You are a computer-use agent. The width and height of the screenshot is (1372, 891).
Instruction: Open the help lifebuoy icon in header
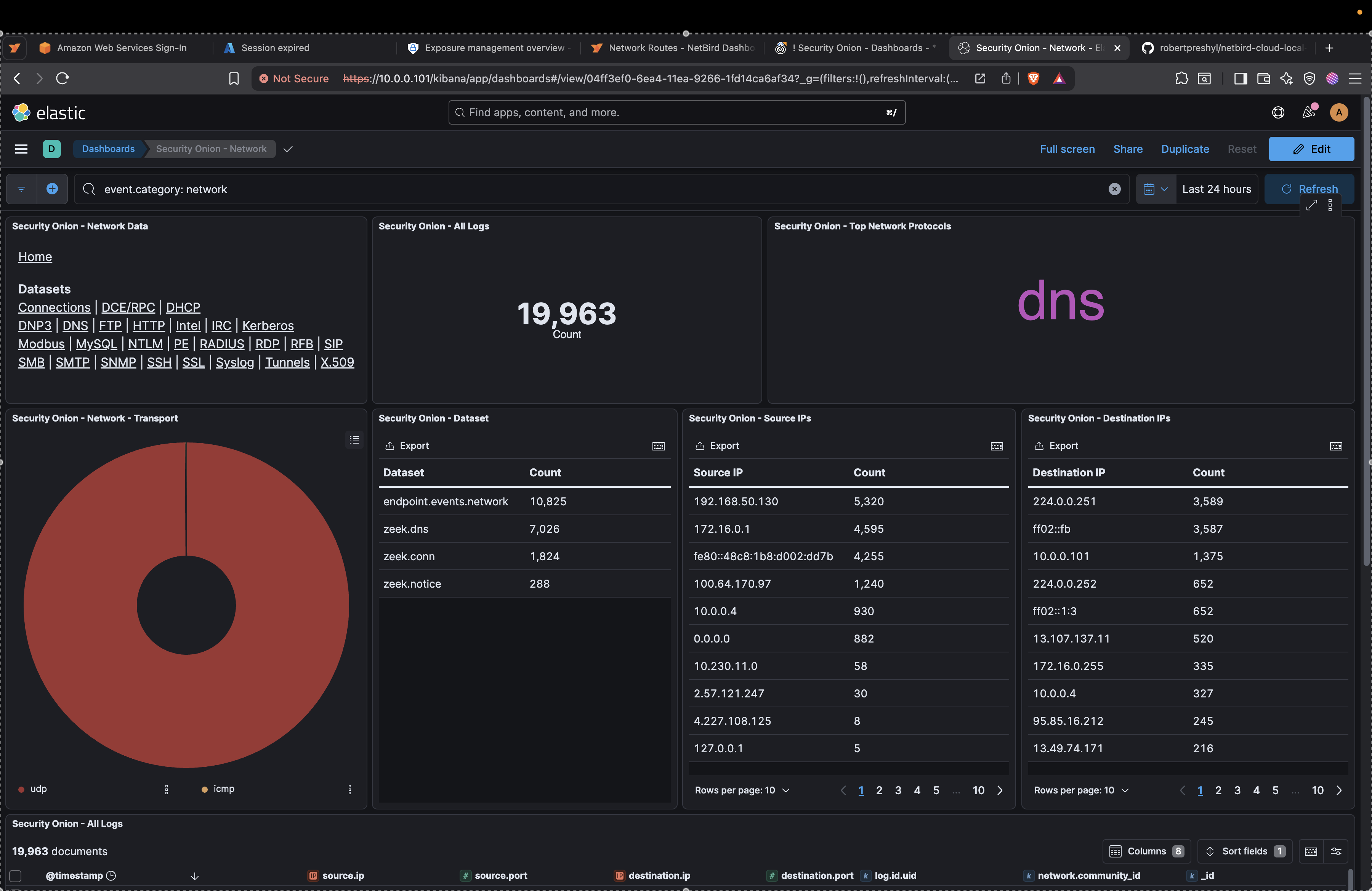tap(1277, 112)
